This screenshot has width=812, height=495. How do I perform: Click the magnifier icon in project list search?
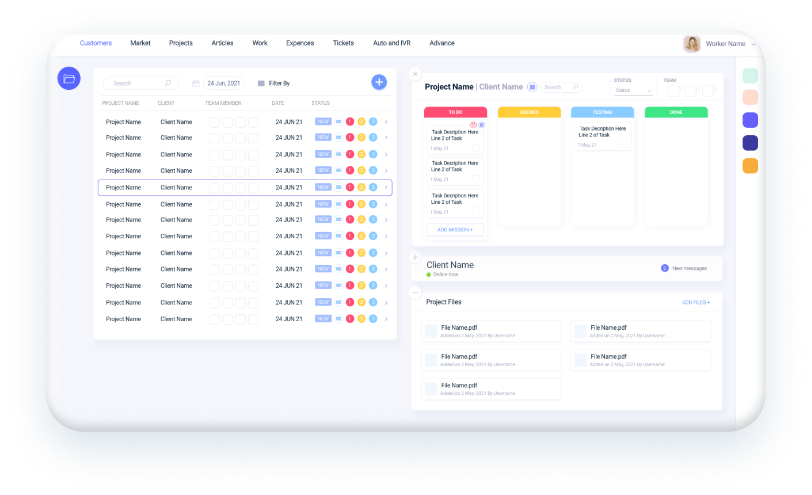[x=168, y=84]
